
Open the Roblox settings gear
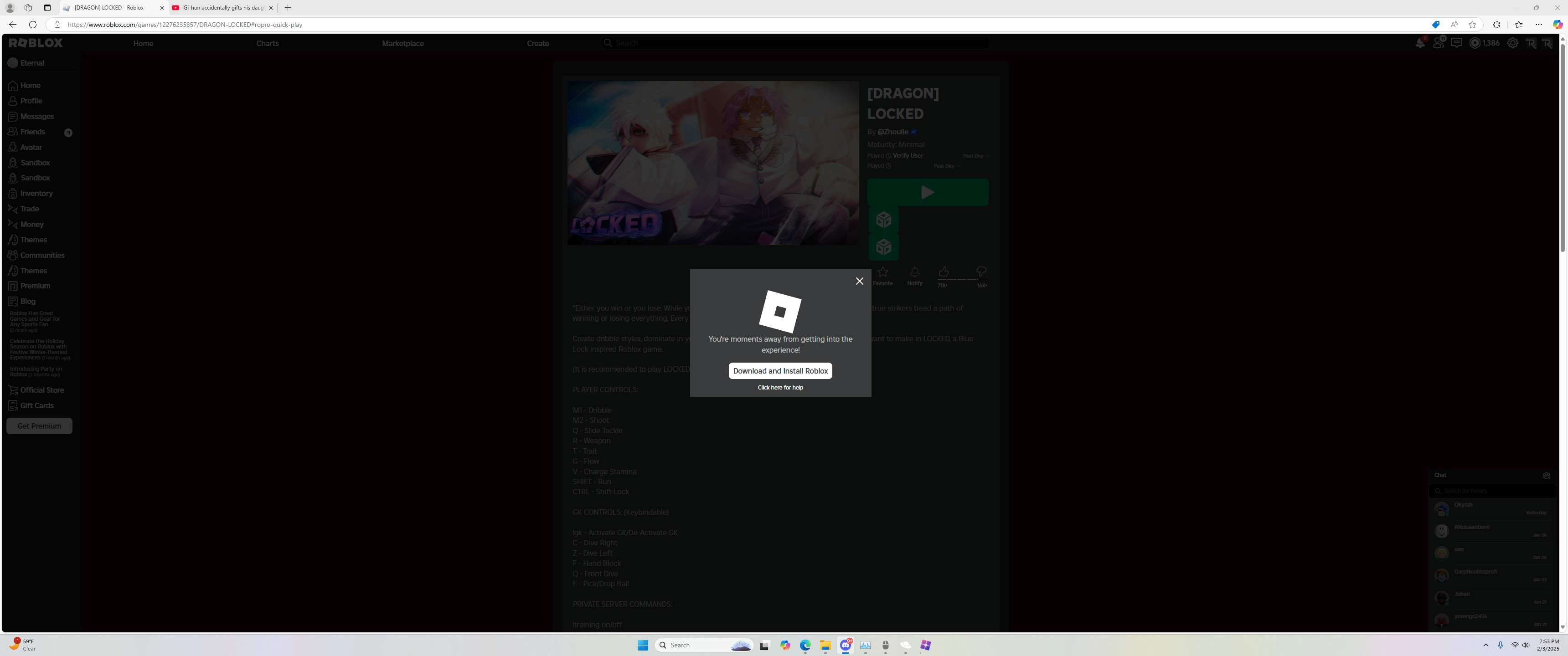coord(1512,43)
